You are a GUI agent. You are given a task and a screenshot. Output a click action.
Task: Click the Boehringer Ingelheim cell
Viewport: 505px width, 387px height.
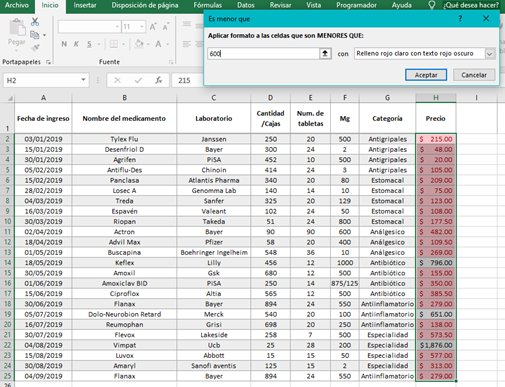(214, 252)
